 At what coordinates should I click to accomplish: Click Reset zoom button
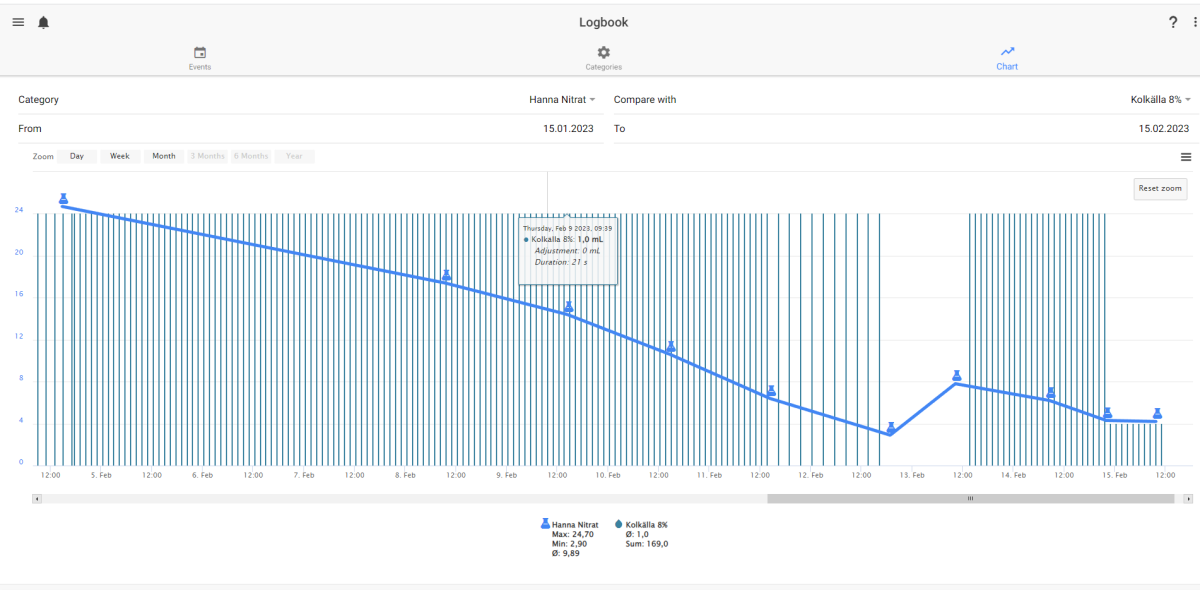click(1160, 188)
